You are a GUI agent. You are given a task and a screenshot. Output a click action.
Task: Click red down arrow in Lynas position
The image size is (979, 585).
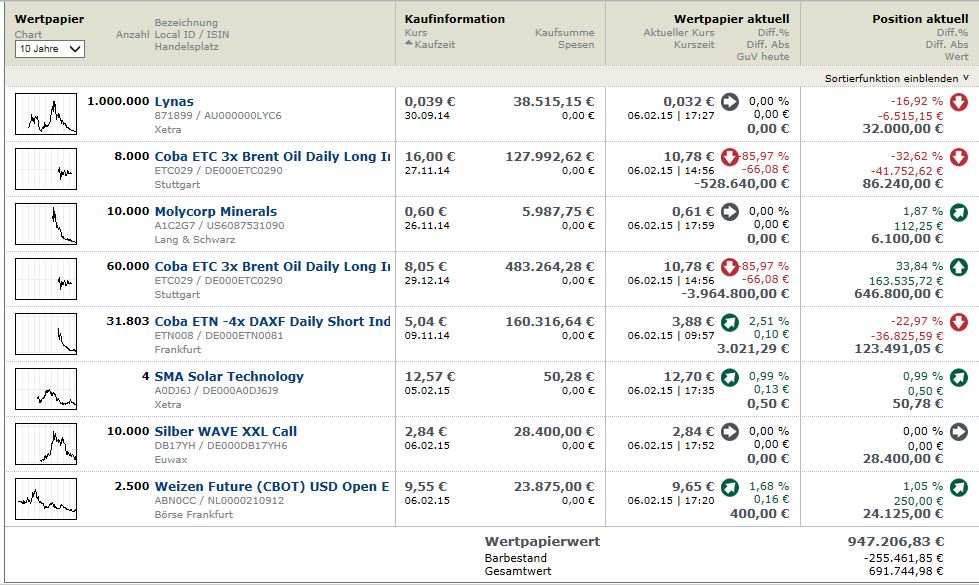pos(959,102)
